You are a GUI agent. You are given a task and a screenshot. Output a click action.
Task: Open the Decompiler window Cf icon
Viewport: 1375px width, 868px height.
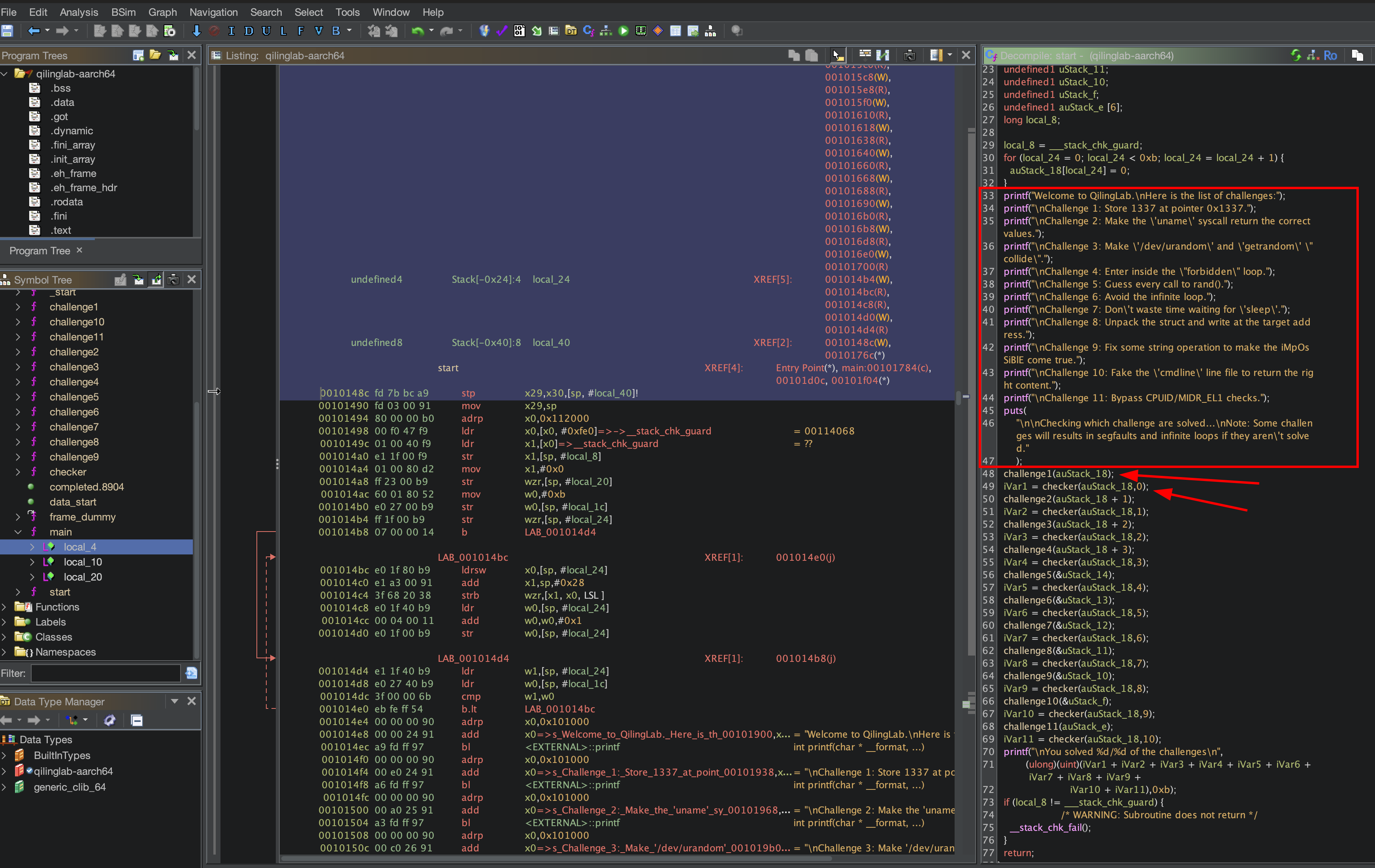[589, 31]
